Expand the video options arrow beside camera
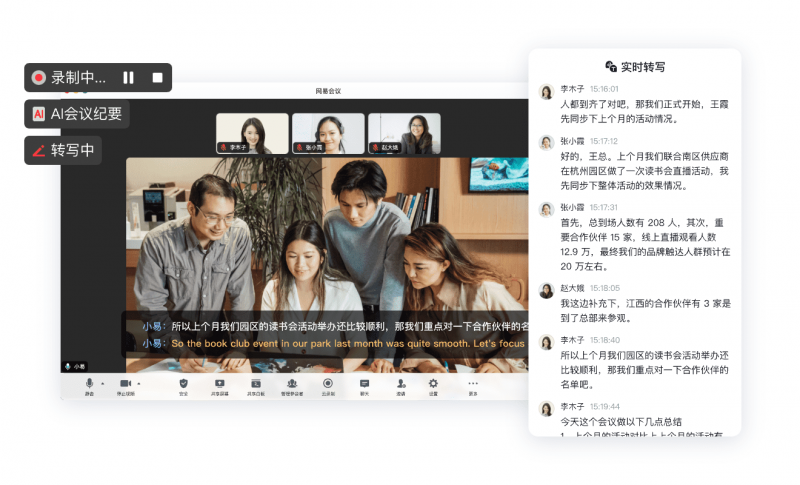 (139, 383)
